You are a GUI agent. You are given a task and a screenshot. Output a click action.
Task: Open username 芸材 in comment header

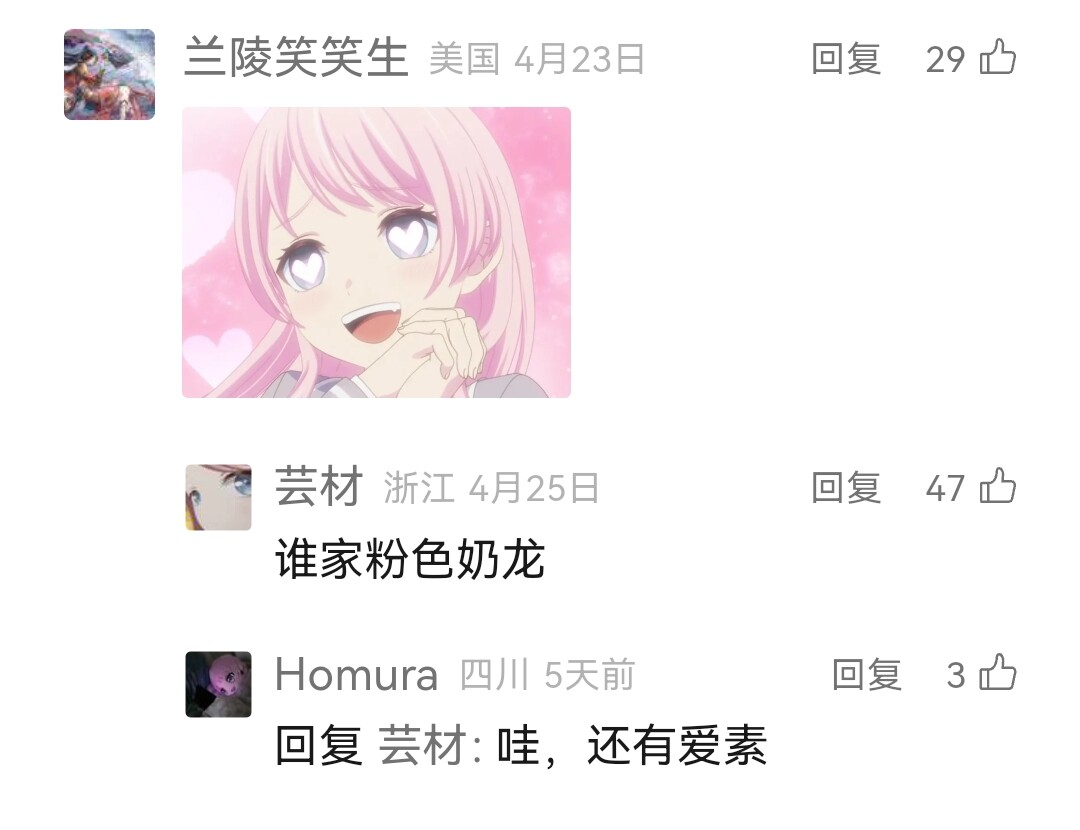[x=319, y=486]
